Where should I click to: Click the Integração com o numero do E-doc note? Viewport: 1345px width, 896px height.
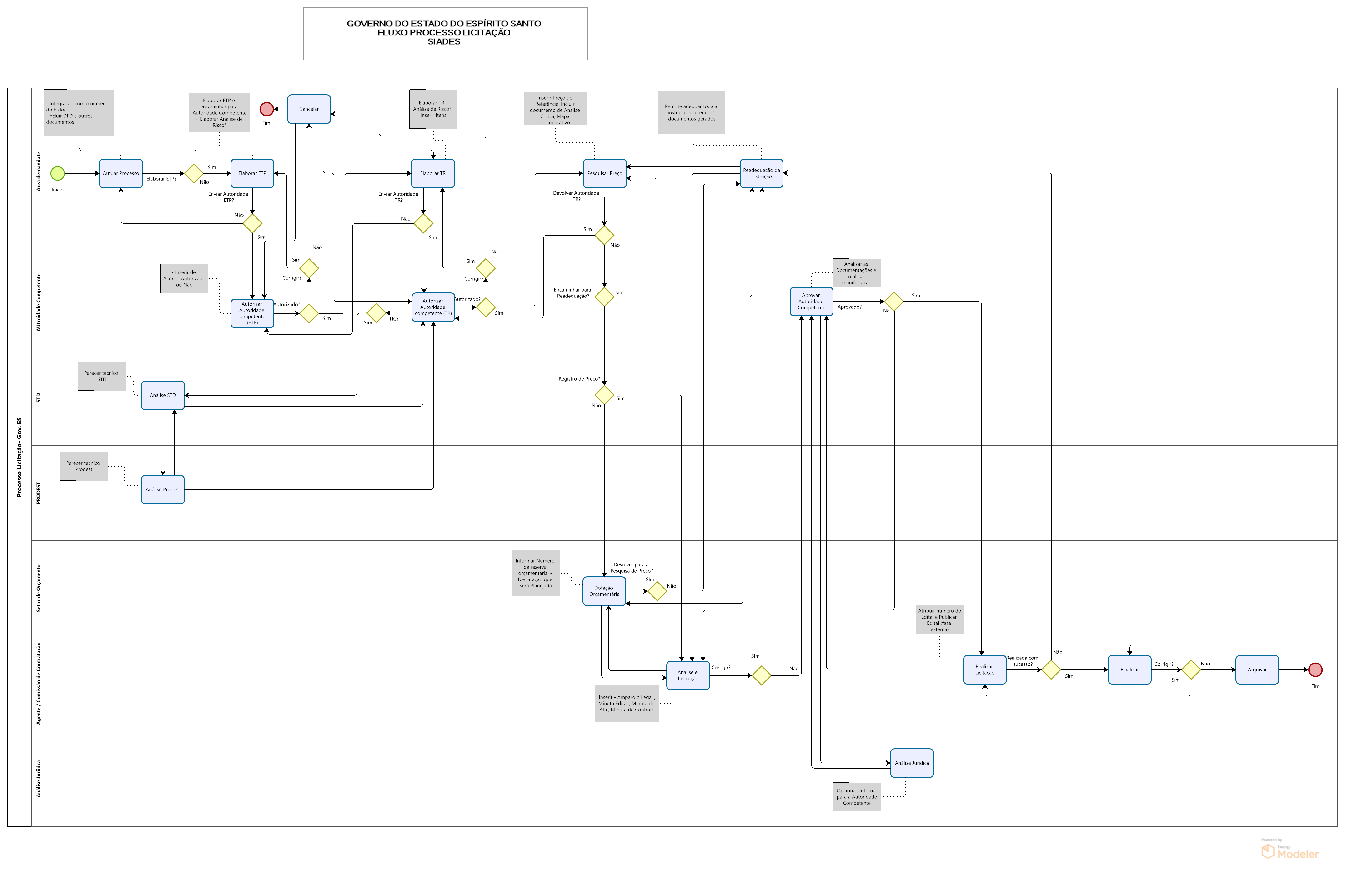[x=79, y=113]
